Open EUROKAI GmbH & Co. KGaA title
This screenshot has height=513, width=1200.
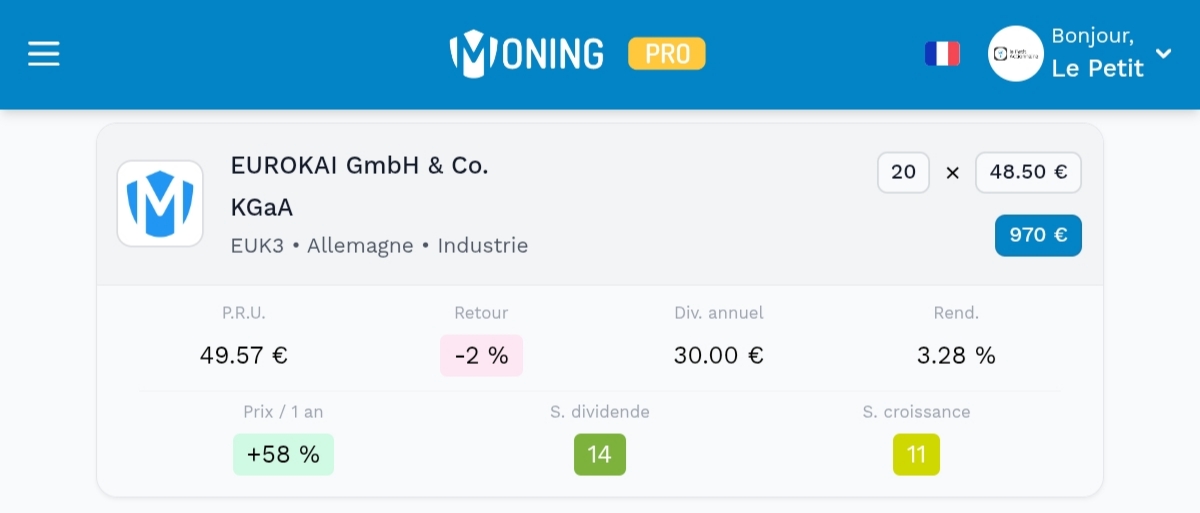coord(359,186)
